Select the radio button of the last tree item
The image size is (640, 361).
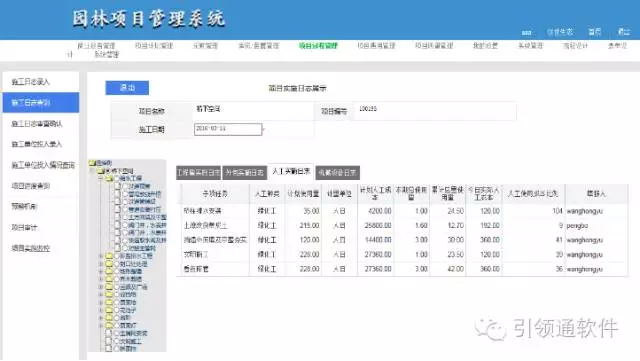(117, 348)
